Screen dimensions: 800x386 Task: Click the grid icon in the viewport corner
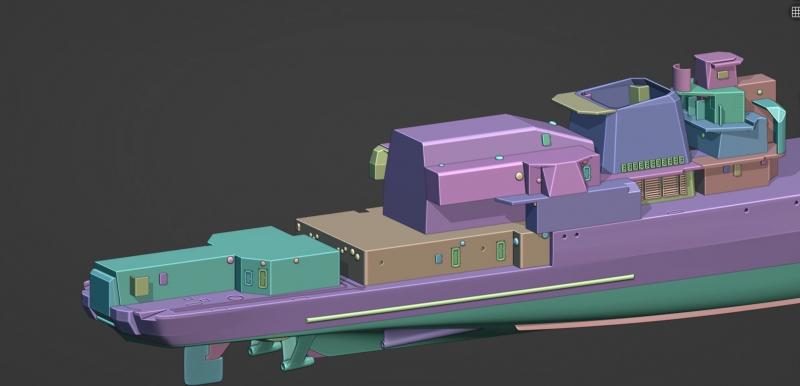(795, 12)
